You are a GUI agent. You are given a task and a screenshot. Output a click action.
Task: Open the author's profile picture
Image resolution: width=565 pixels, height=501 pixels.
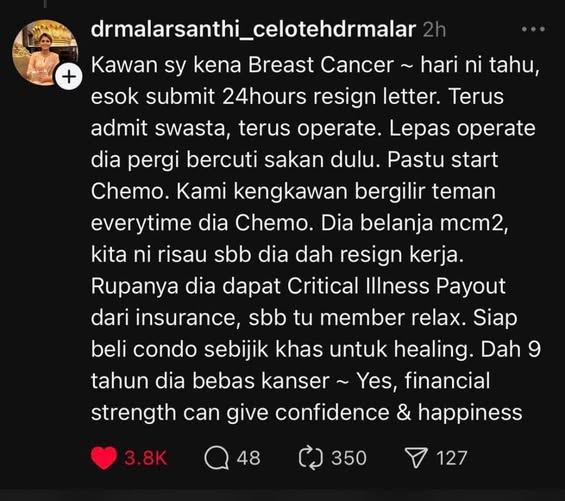pos(45,53)
